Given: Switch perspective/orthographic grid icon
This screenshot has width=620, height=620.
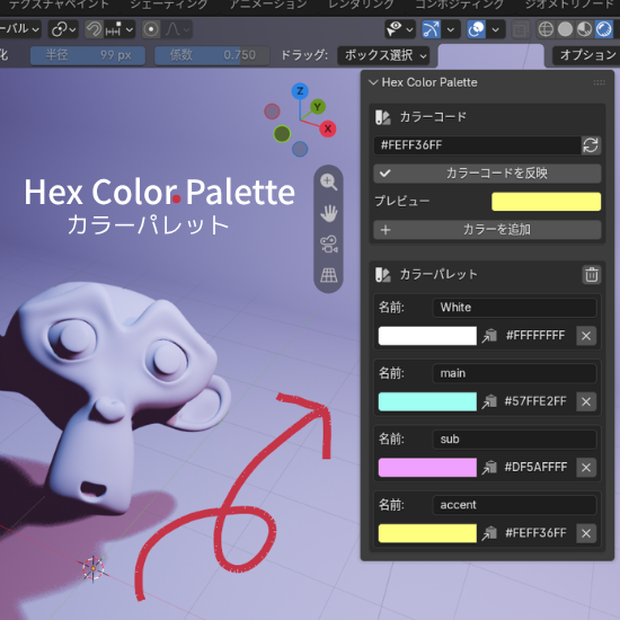Looking at the screenshot, I should coord(329,275).
